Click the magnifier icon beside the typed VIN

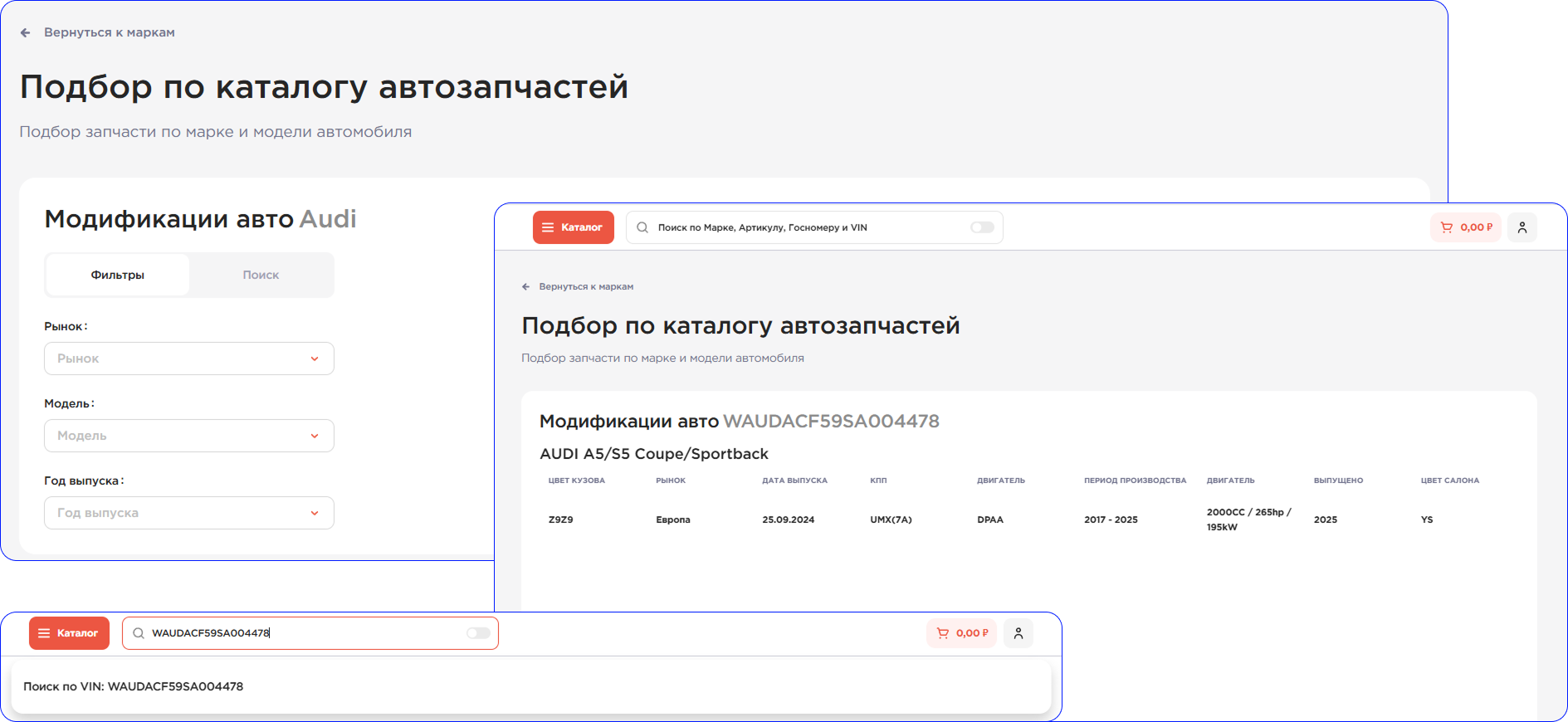tap(139, 633)
